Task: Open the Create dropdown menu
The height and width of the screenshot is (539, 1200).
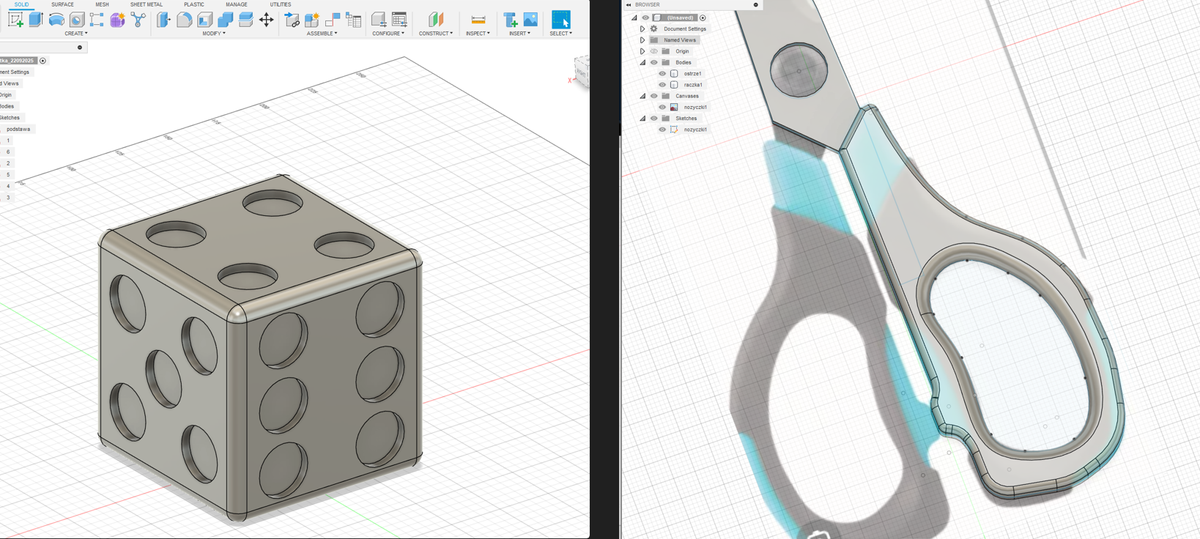Action: [76, 34]
